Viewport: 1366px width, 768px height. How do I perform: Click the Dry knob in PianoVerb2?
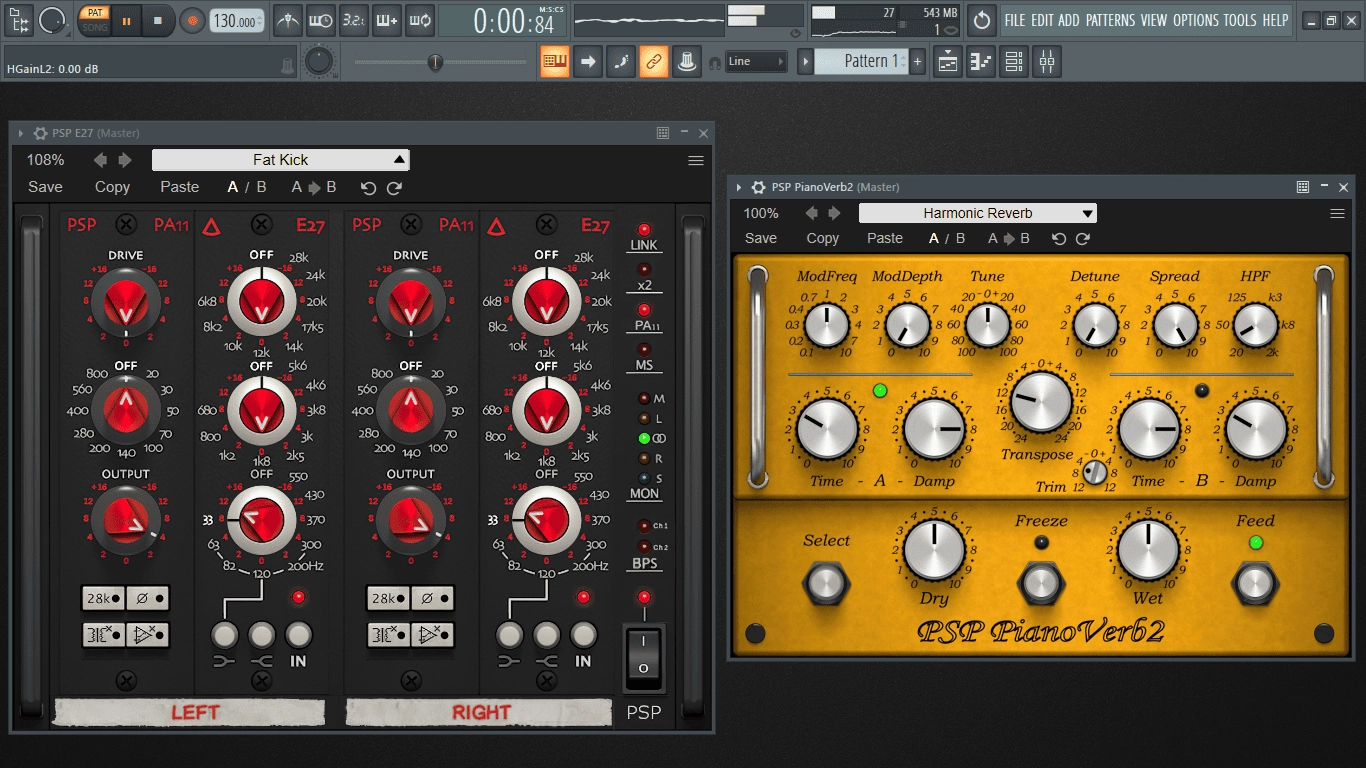(x=934, y=548)
